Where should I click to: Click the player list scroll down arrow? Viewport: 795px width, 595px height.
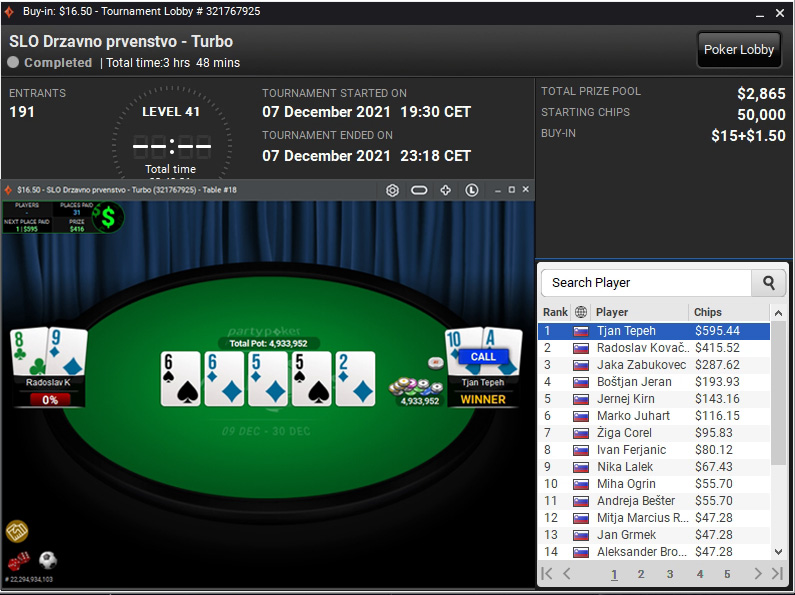[778, 552]
